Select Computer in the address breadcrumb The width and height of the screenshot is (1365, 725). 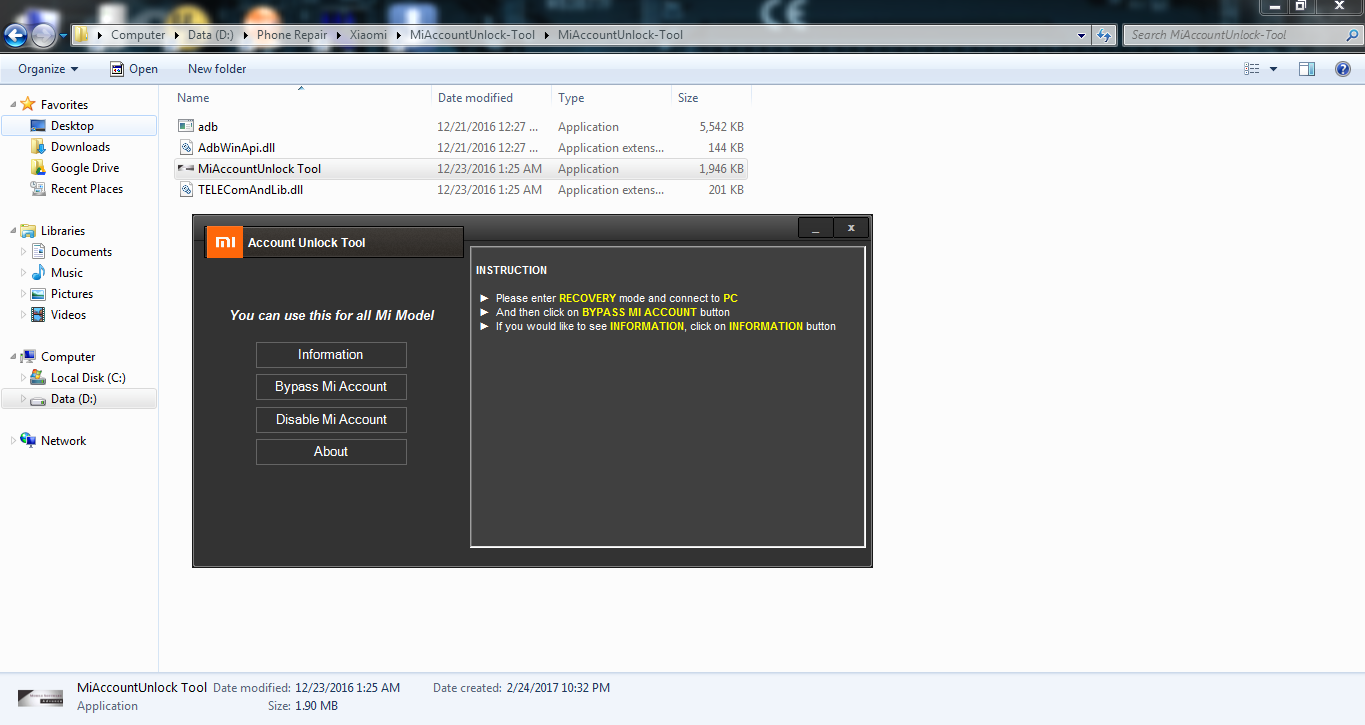tap(138, 35)
